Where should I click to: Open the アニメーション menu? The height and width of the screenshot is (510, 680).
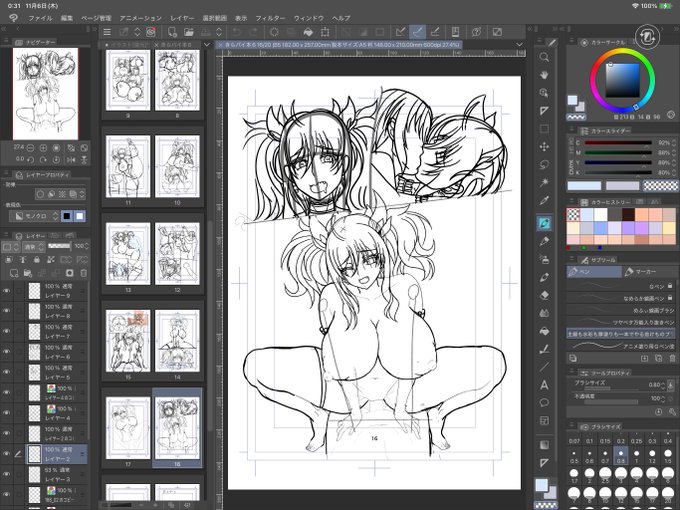[141, 18]
